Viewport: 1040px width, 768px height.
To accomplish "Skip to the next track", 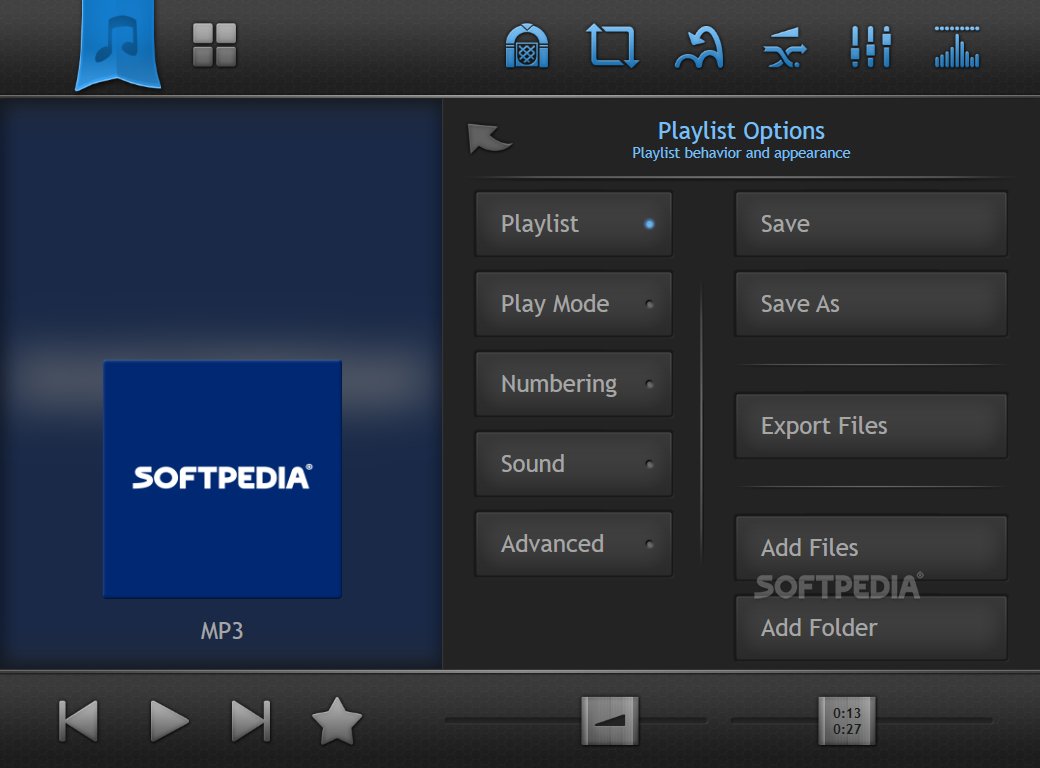I will [251, 721].
